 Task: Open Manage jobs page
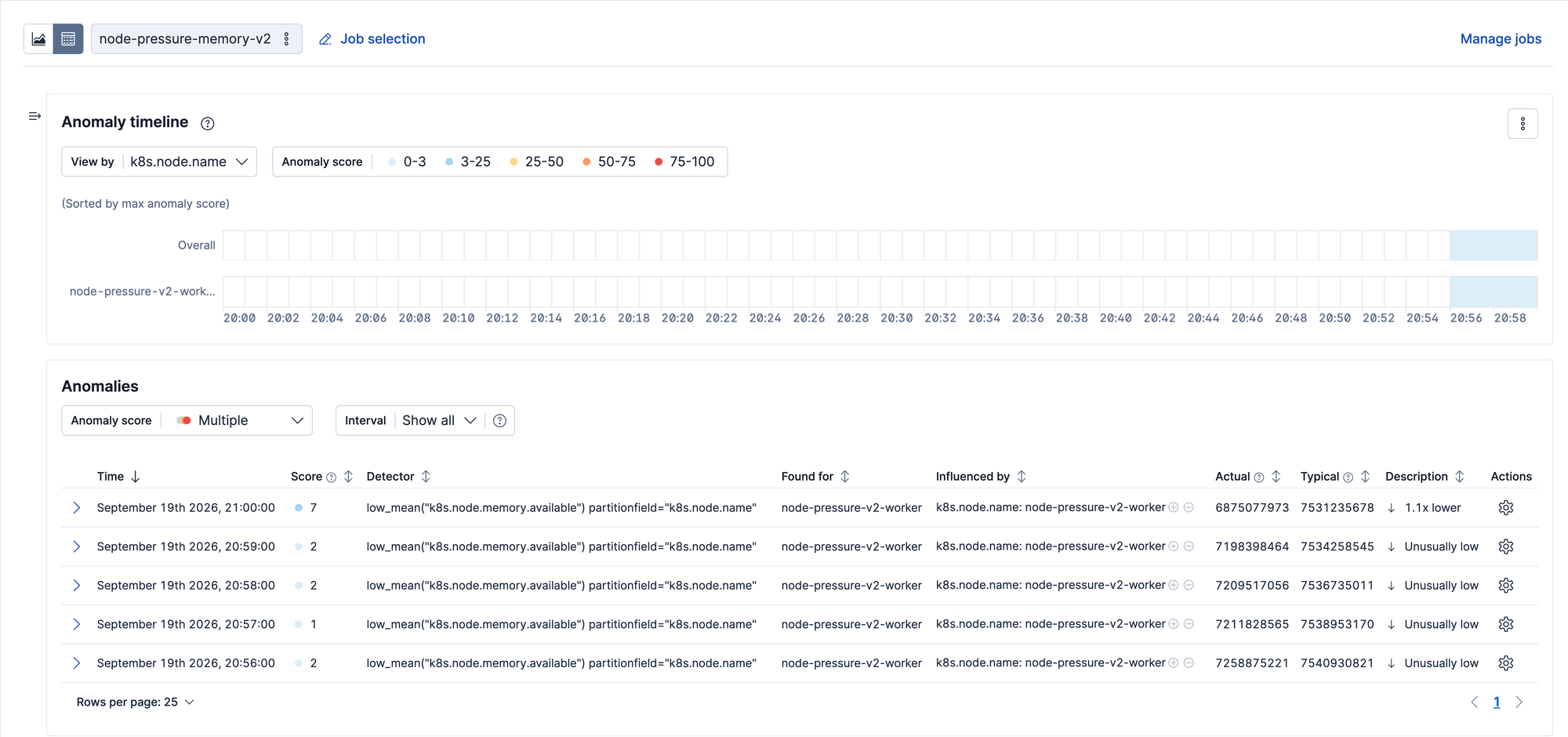(x=1501, y=39)
